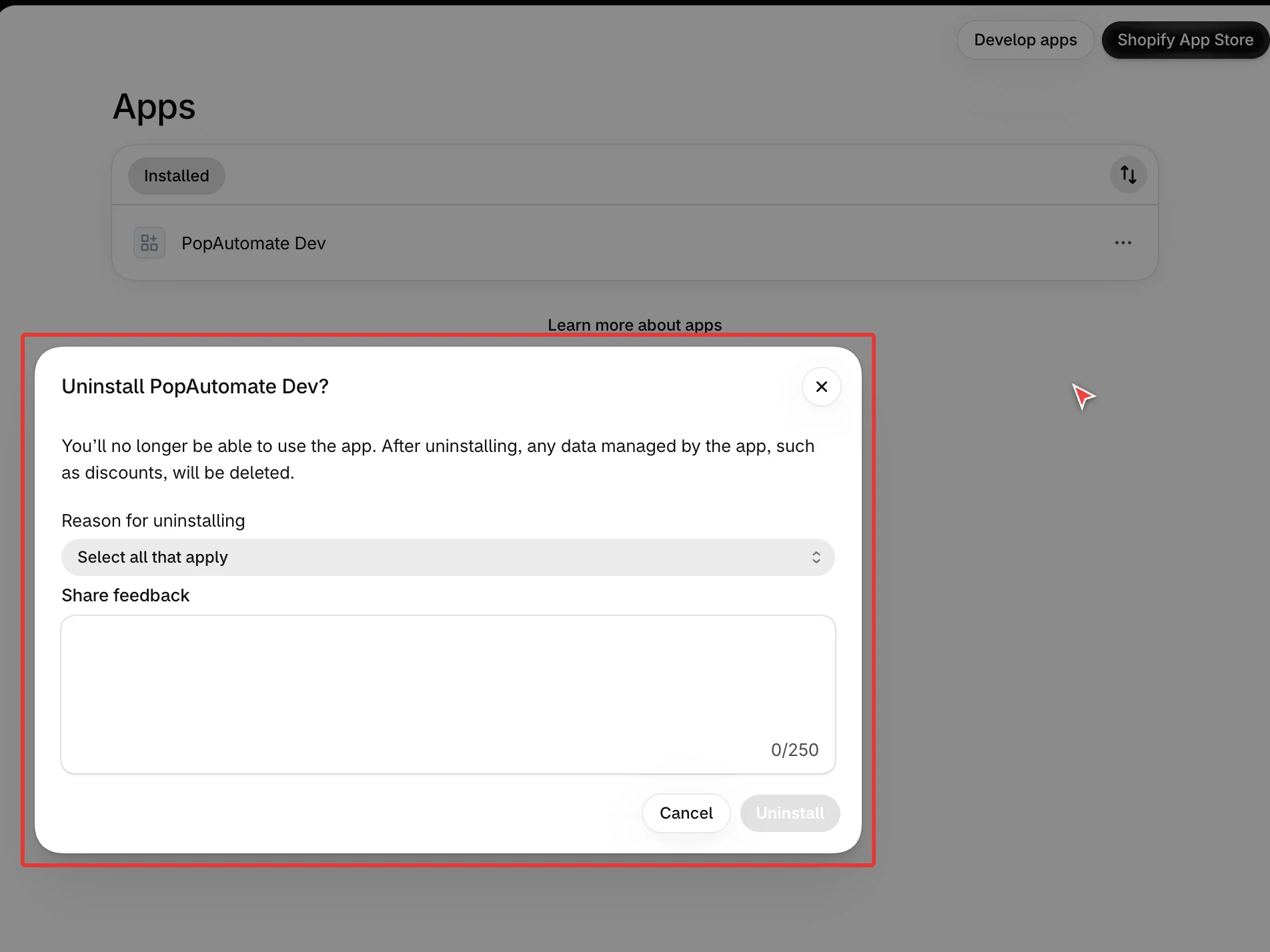Click the Apps page heading
This screenshot has width=1270, height=952.
pyautogui.click(x=154, y=107)
